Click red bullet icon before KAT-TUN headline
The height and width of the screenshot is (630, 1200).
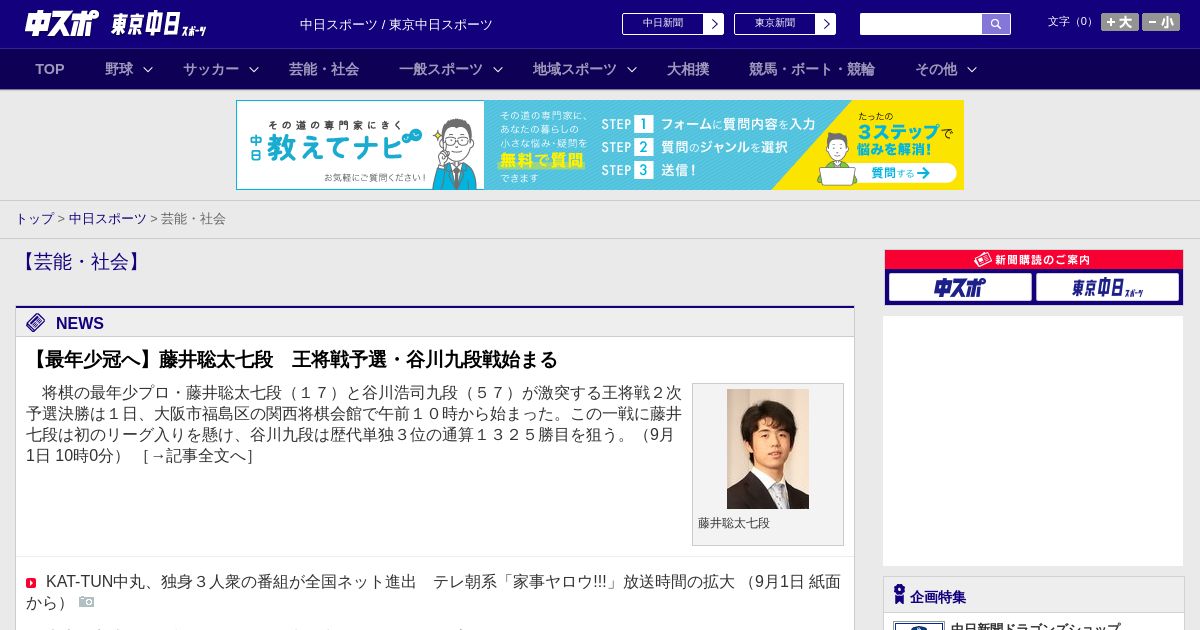pos(31,583)
